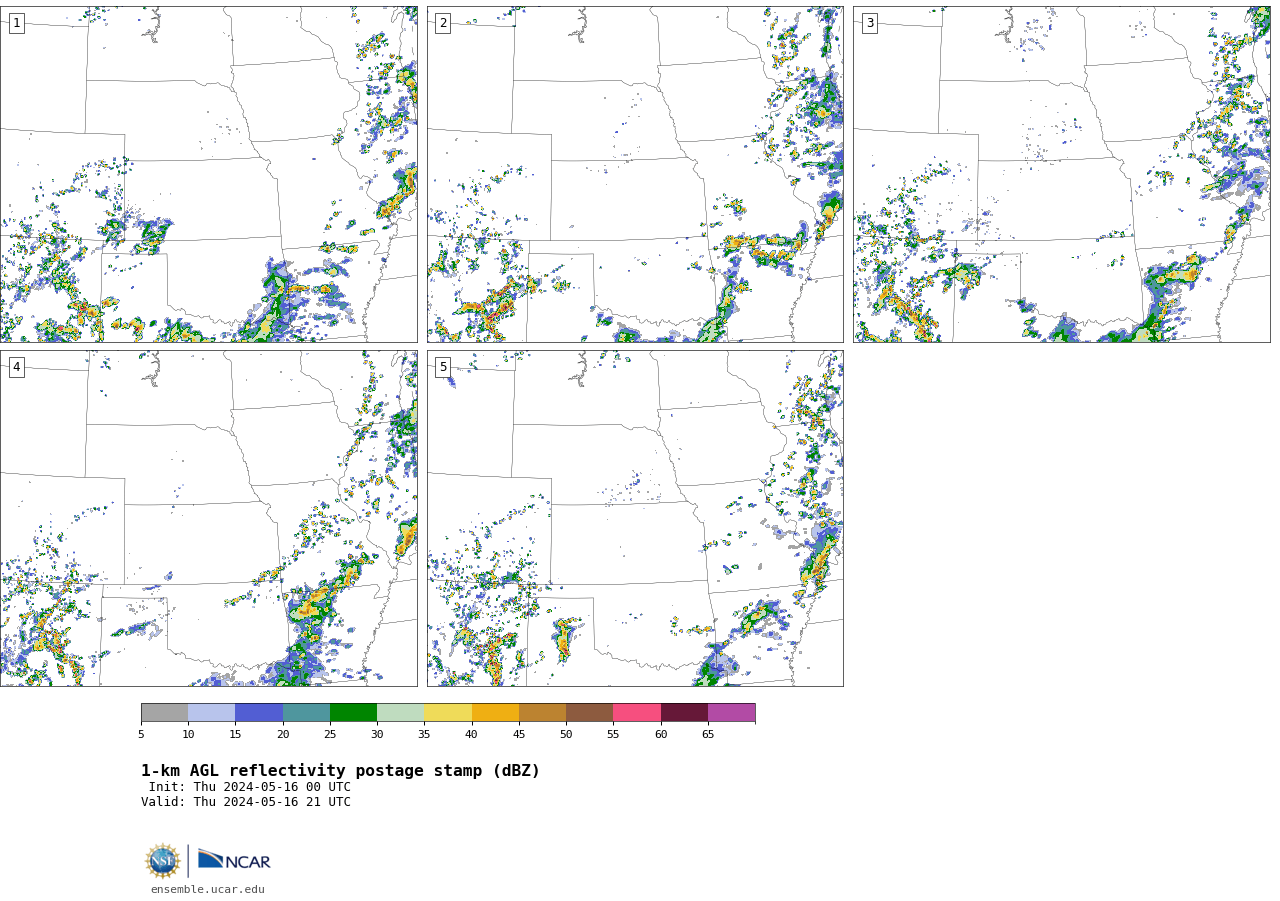Screen dimensions: 1280x901
Task: Click the panel number label '4'
Action: [x=16, y=367]
